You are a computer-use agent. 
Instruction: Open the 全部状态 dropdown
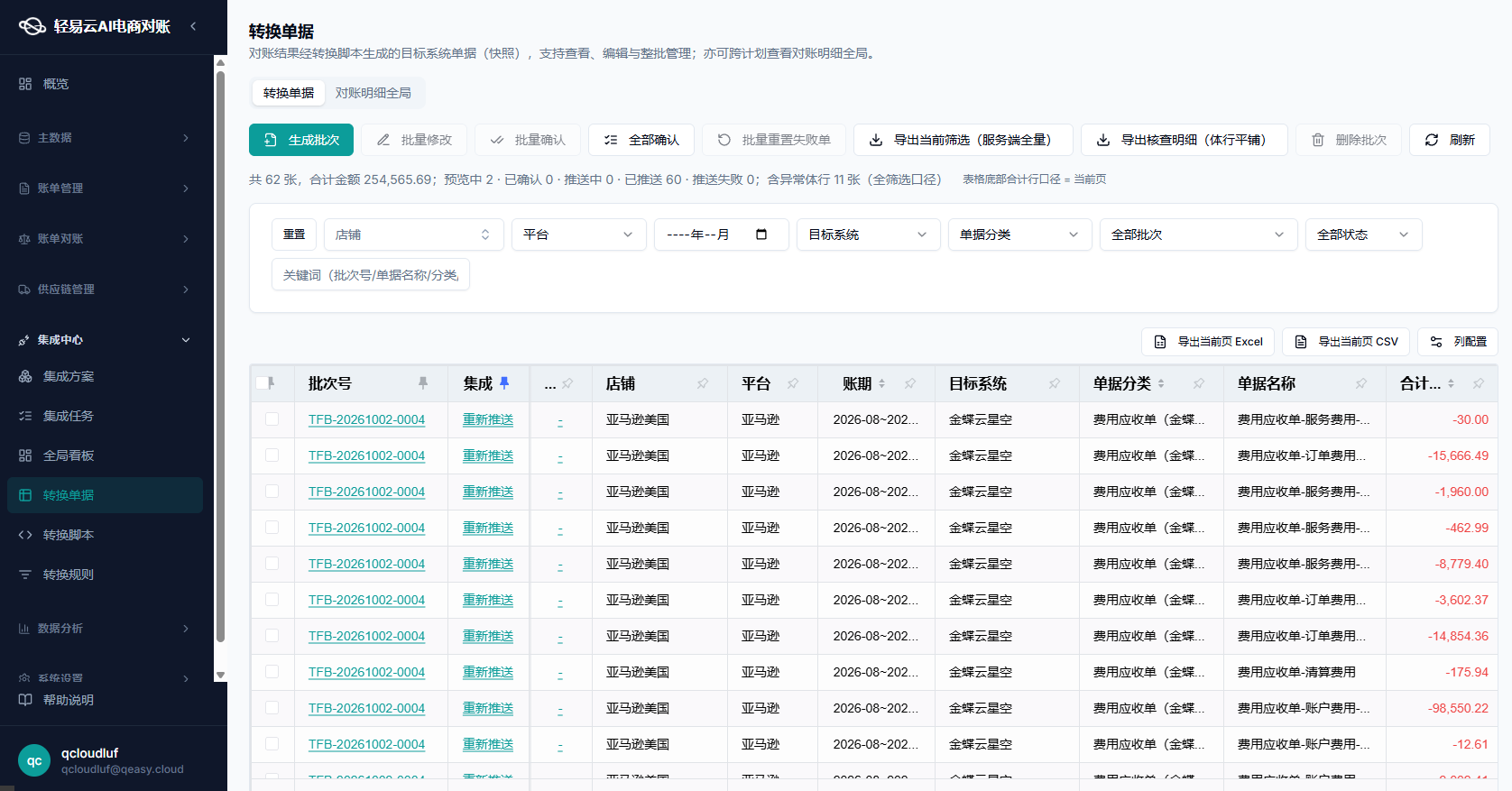pyautogui.click(x=1363, y=235)
